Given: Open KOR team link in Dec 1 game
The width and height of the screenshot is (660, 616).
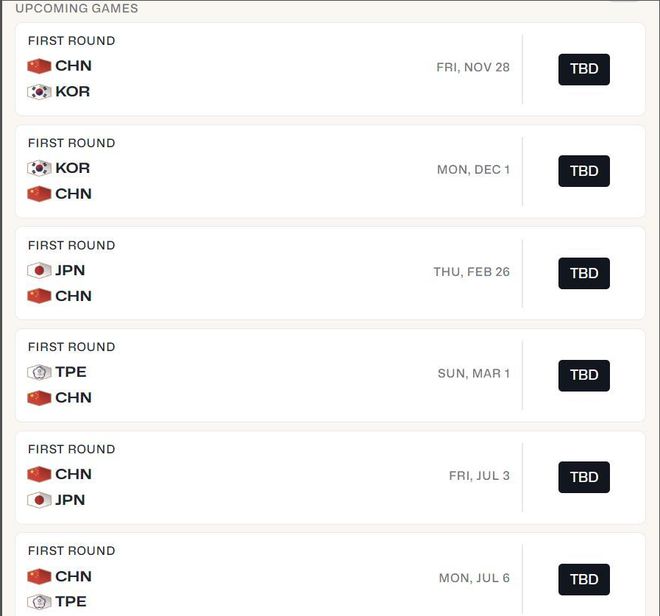Looking at the screenshot, I should 72,168.
